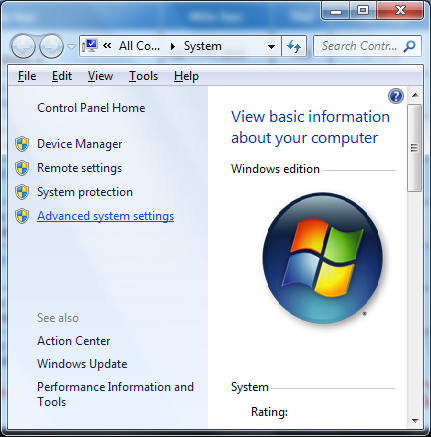Click the Back navigation arrow button
Viewport: 431px width, 437px height.
point(23,46)
